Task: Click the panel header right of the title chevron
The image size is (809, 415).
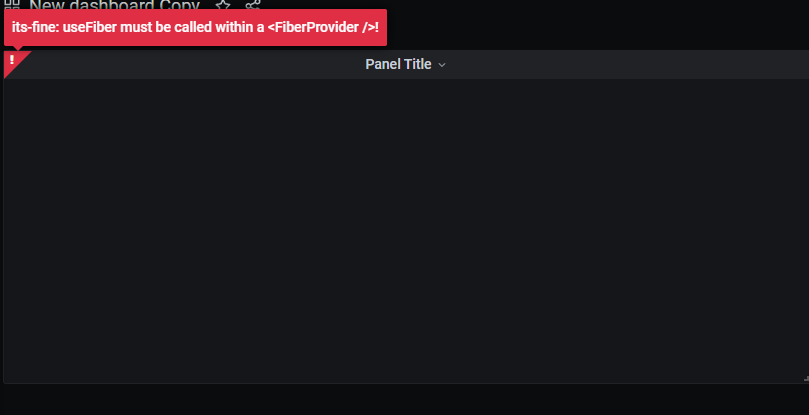Action: coord(627,65)
